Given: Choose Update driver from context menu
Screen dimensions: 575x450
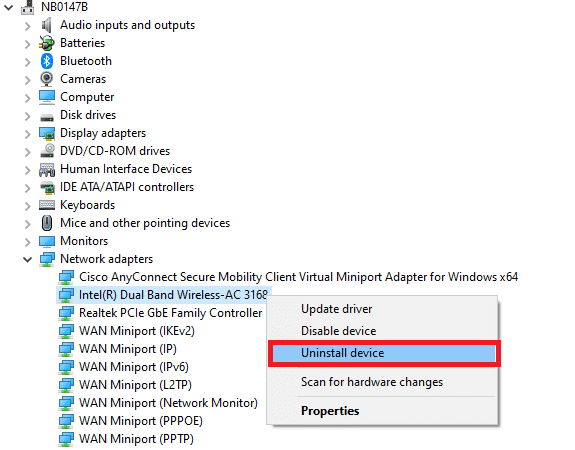Looking at the screenshot, I should pyautogui.click(x=336, y=309).
